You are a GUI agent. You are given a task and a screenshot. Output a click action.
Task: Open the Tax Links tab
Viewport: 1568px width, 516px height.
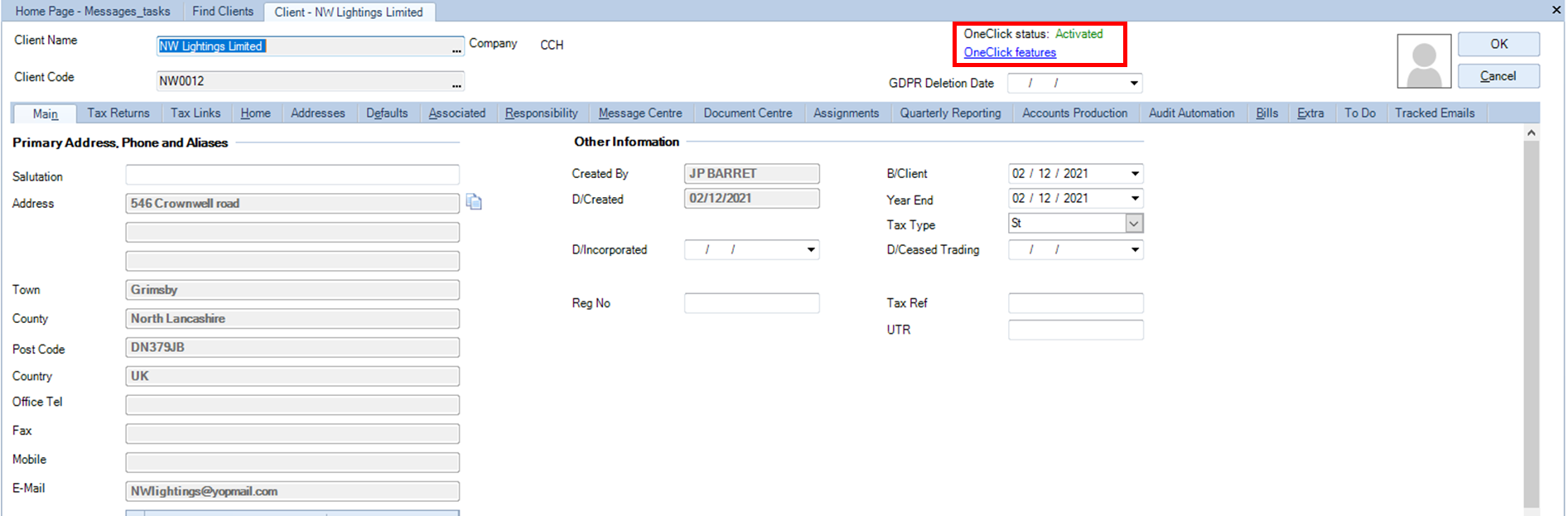coord(195,113)
